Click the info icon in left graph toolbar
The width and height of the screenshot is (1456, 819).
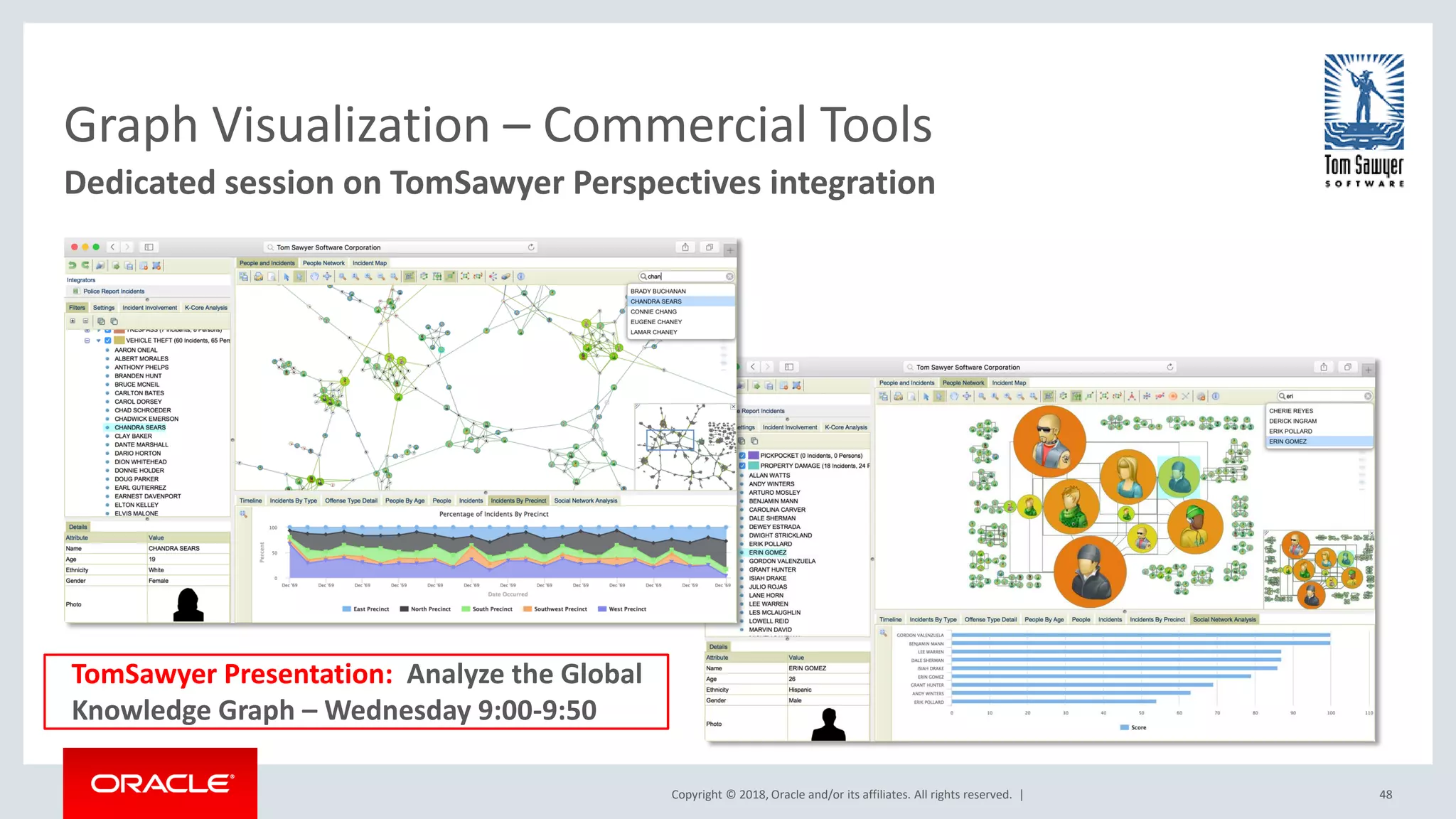click(520, 277)
